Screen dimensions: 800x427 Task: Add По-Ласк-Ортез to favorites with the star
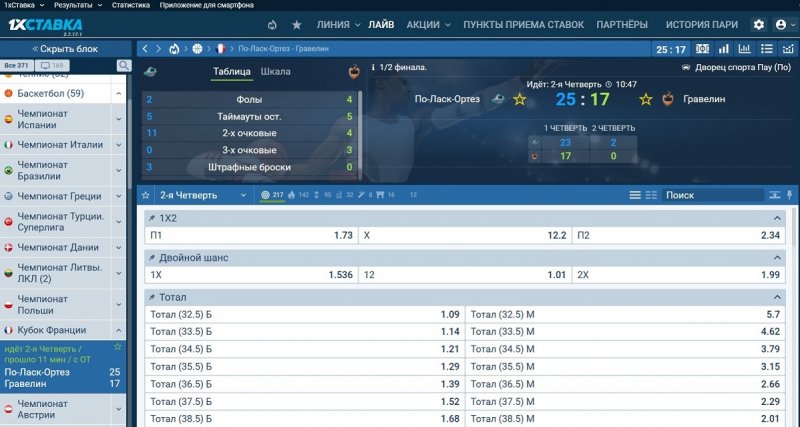click(x=519, y=99)
